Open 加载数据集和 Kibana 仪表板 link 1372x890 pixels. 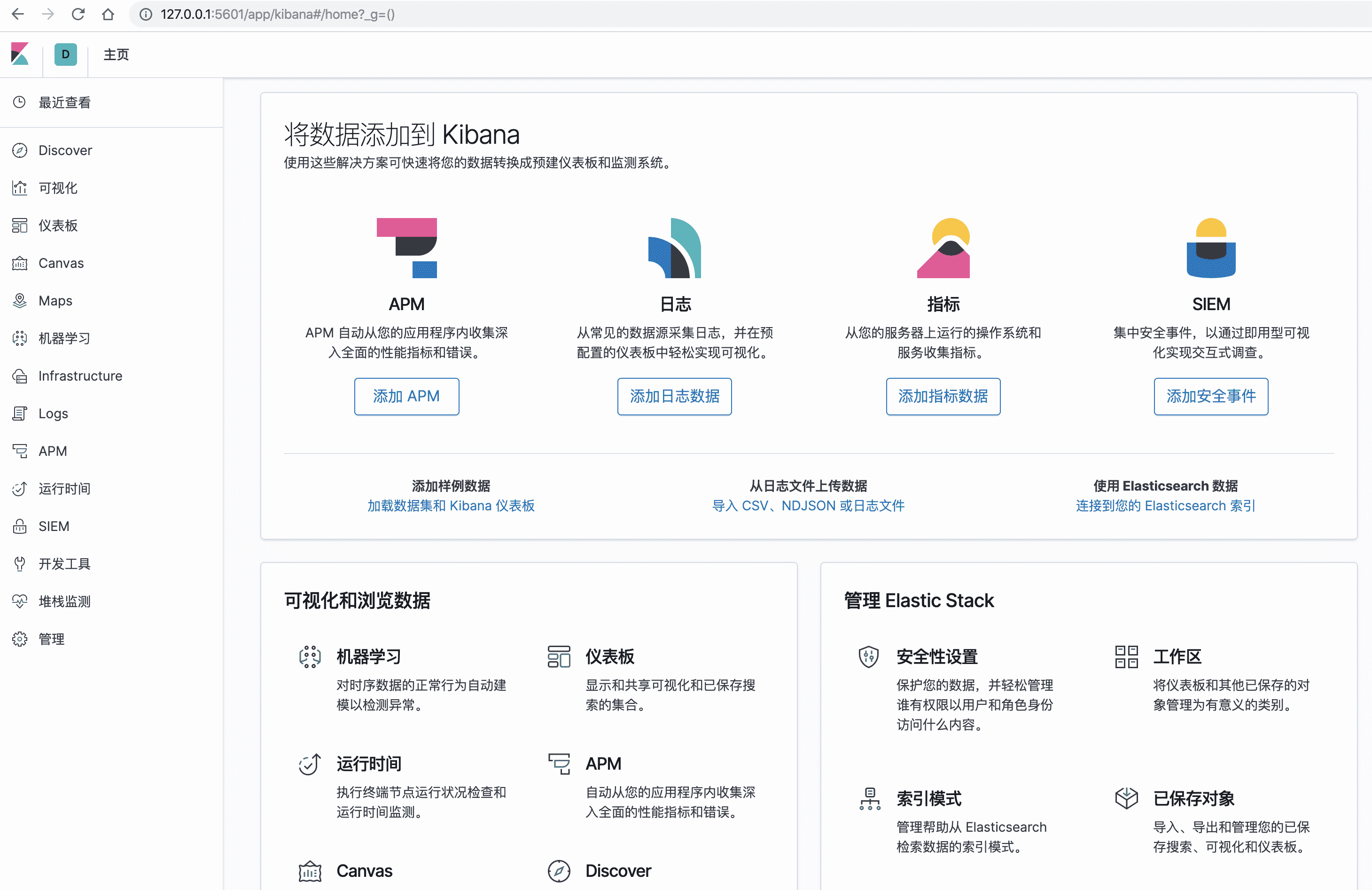tap(451, 506)
